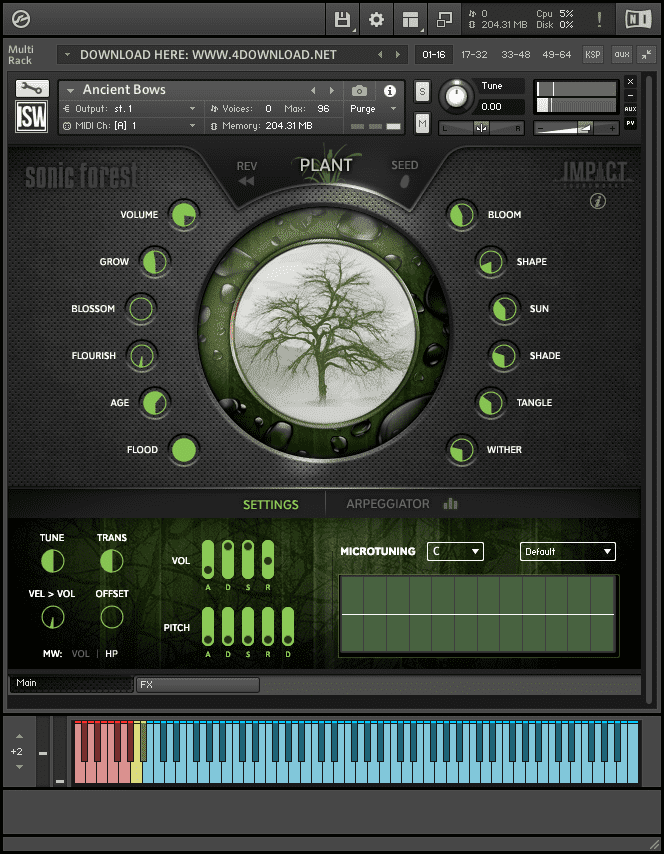This screenshot has height=854, width=664.
Task: Click the BLOSSOM knob
Action: [141, 309]
